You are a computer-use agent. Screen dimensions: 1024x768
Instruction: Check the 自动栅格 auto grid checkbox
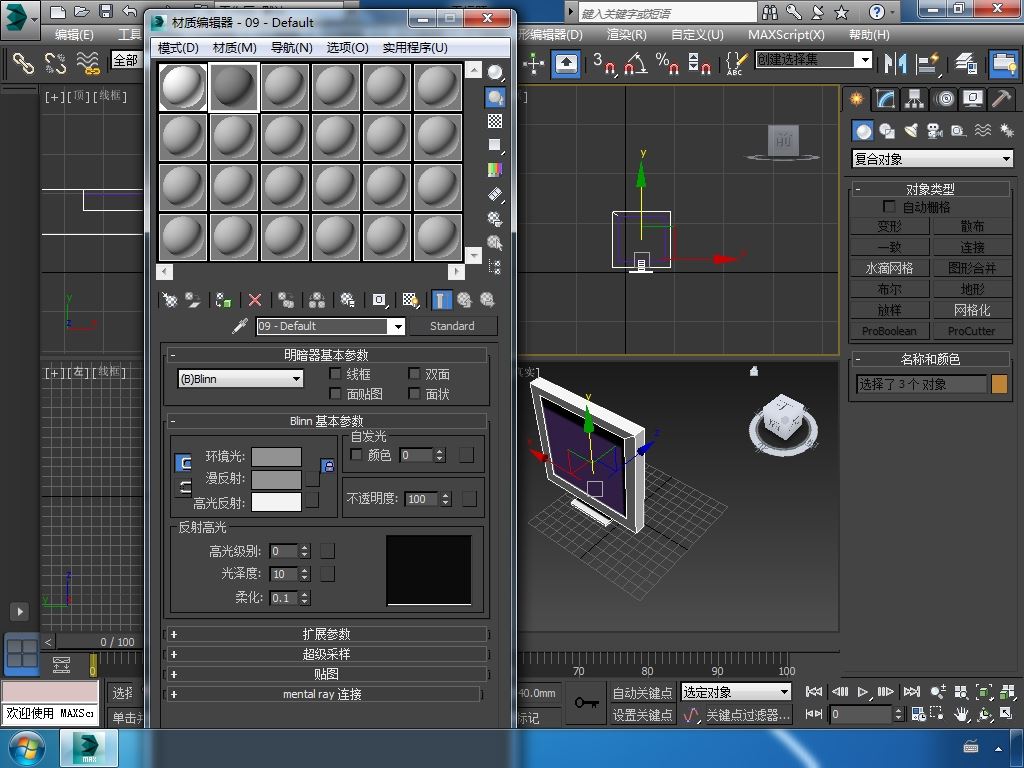[890, 207]
